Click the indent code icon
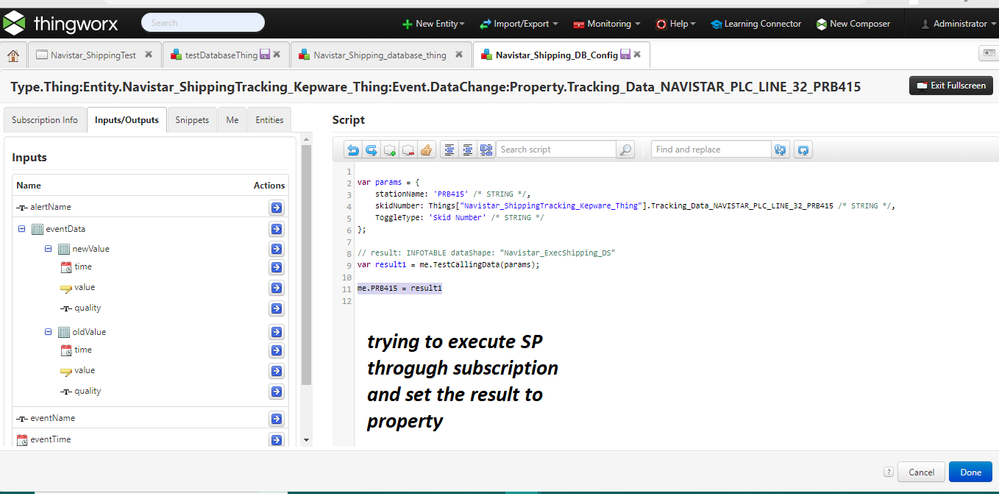Screen dimensions: 999x494 pyautogui.click(x=449, y=150)
